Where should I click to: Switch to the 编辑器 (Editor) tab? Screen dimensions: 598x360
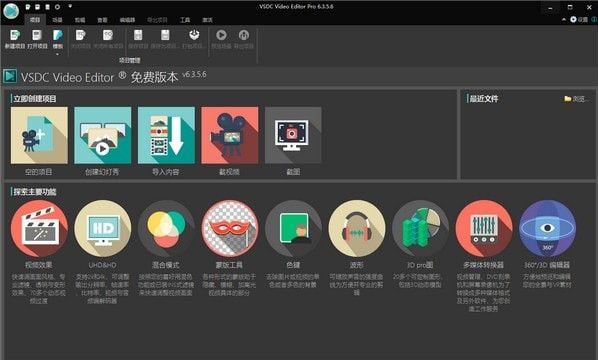coord(127,20)
